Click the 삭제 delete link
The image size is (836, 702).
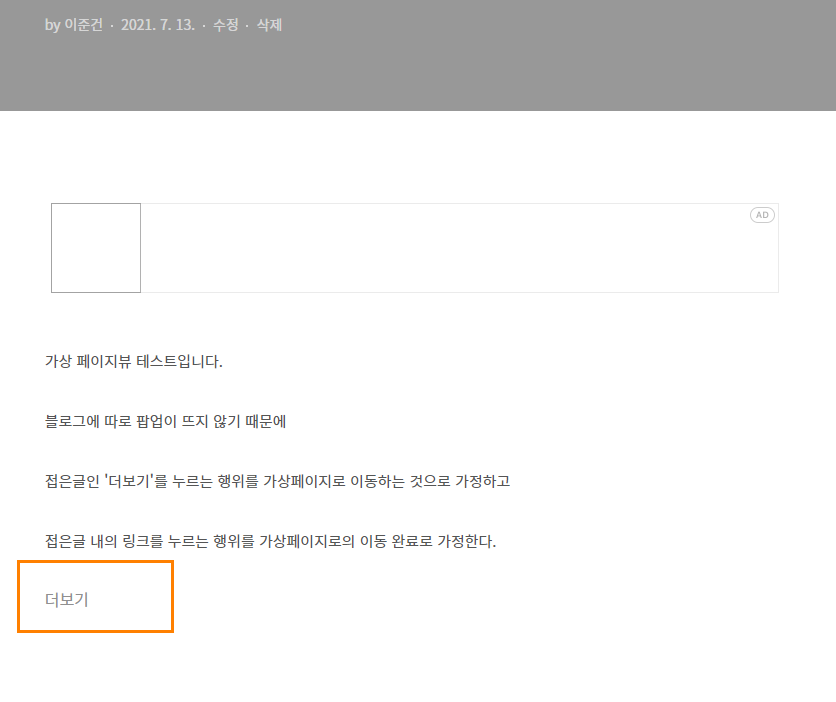coord(269,25)
